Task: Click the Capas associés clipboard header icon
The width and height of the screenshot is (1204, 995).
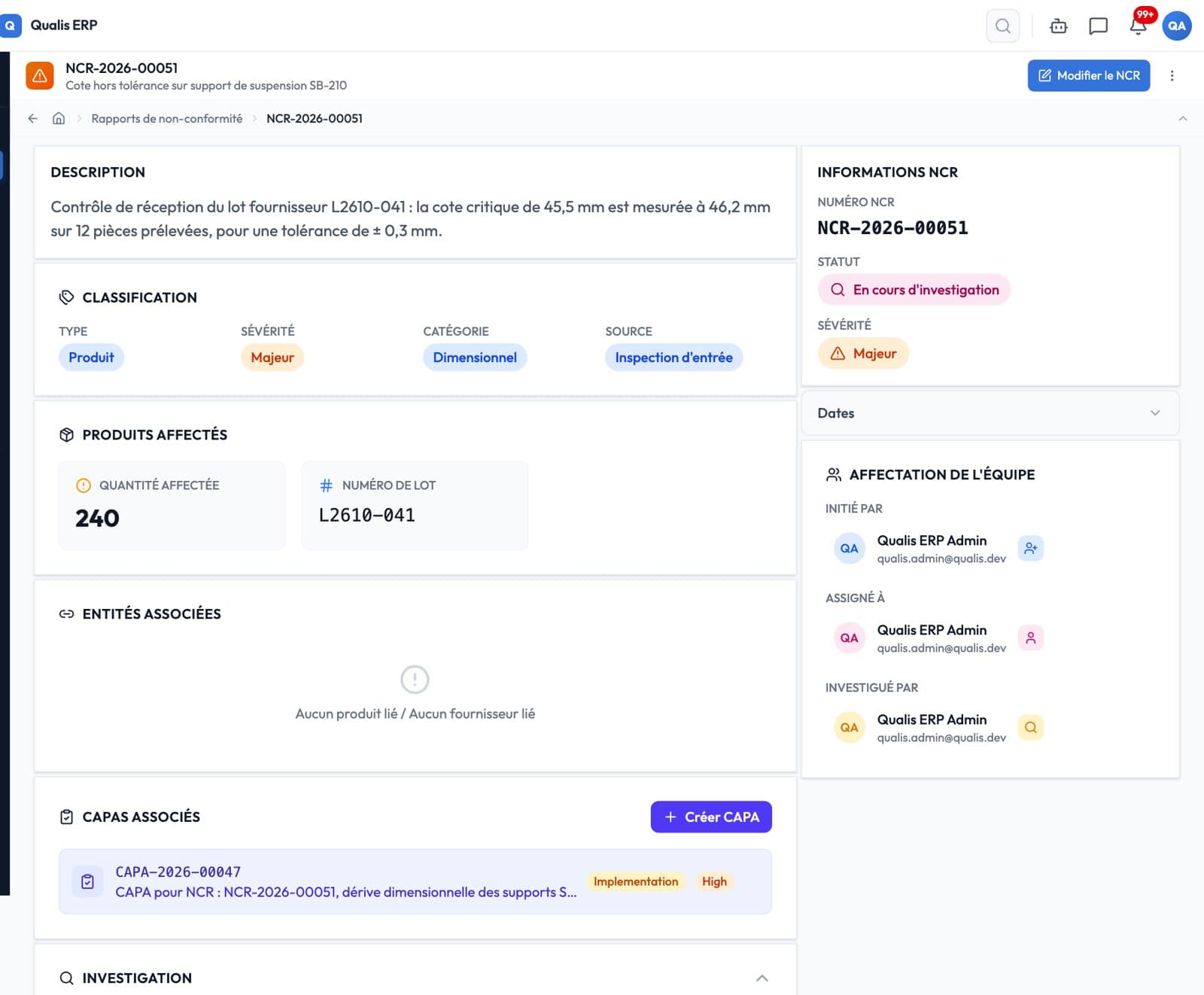Action: coord(66,817)
